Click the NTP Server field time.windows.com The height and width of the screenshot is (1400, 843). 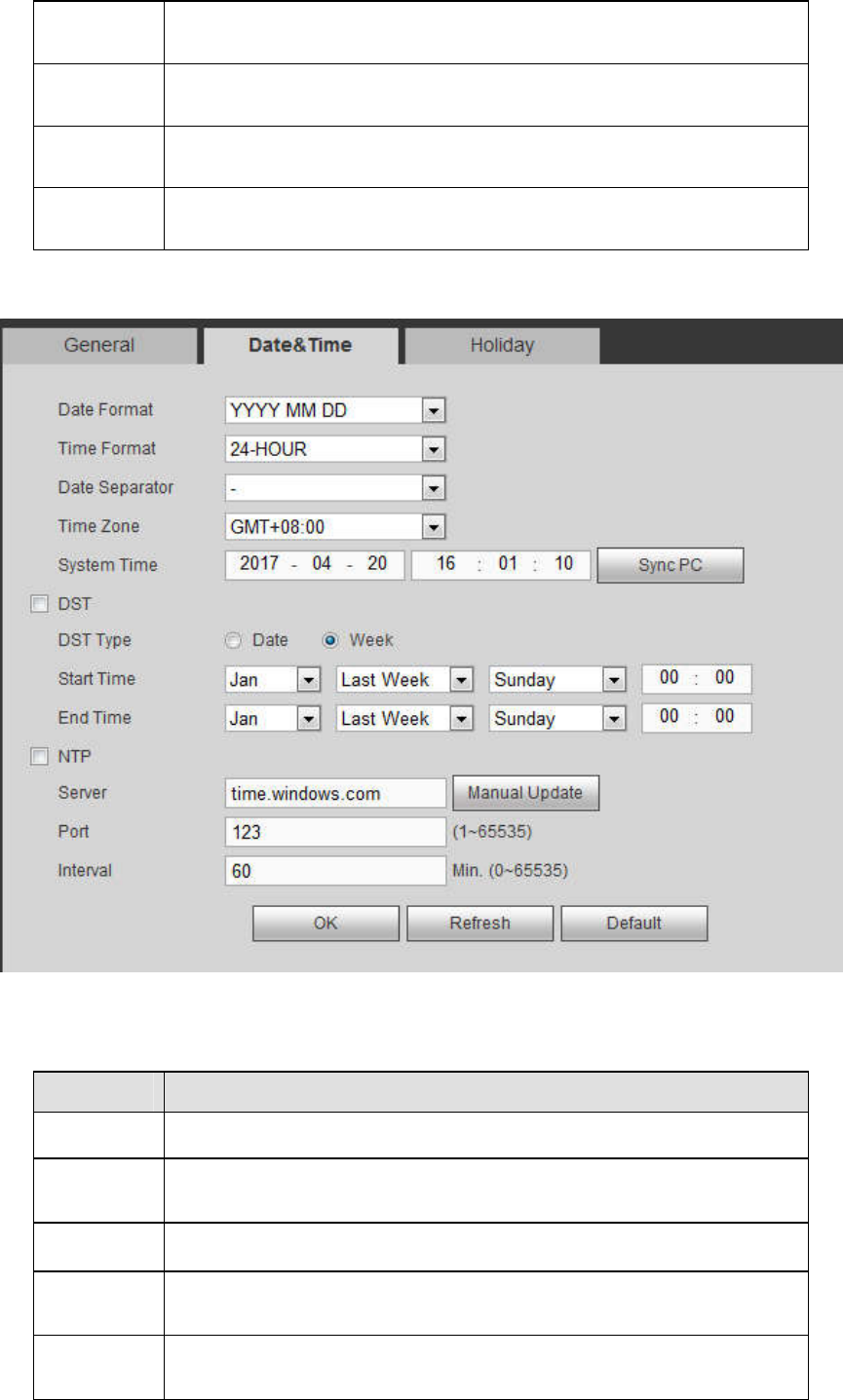click(x=335, y=794)
